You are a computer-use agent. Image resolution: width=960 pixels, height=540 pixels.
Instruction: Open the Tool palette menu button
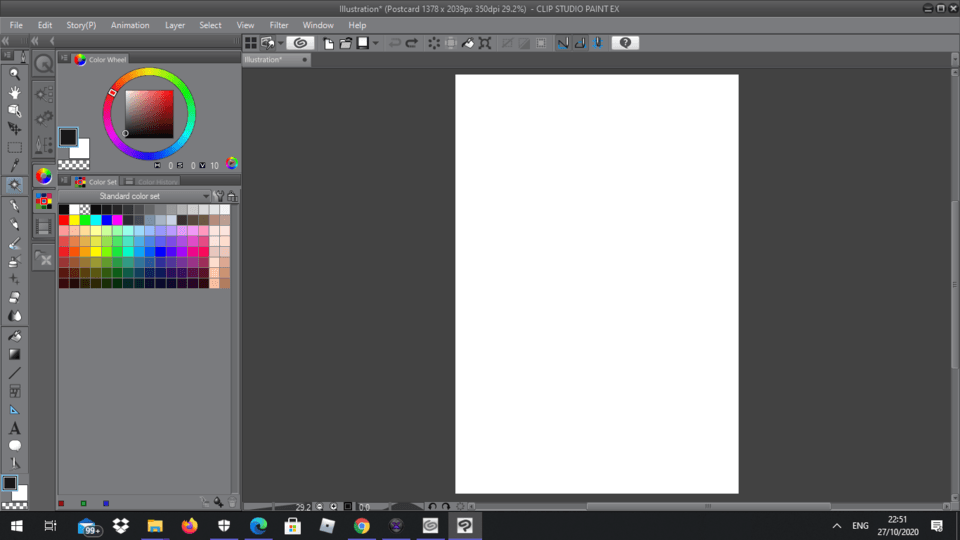click(x=7, y=56)
